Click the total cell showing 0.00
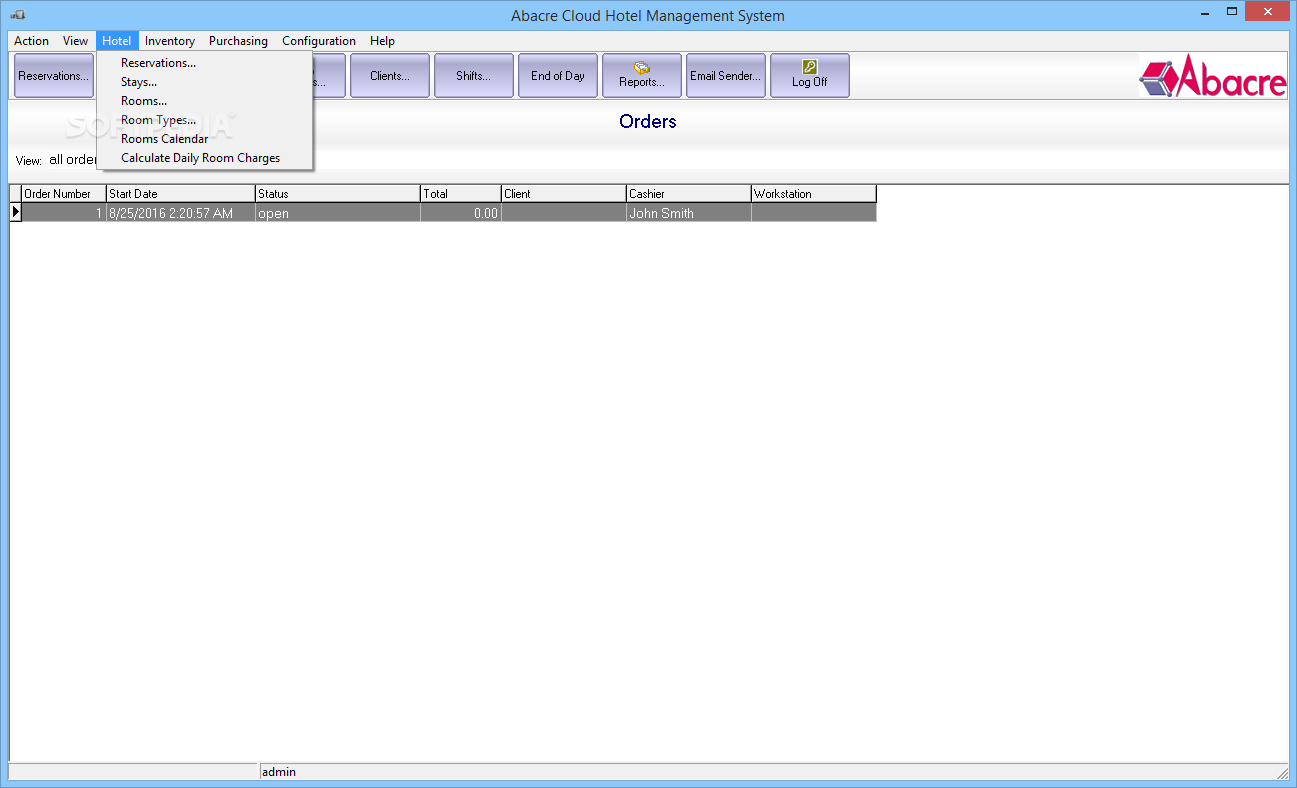This screenshot has height=788, width=1297. [461, 213]
